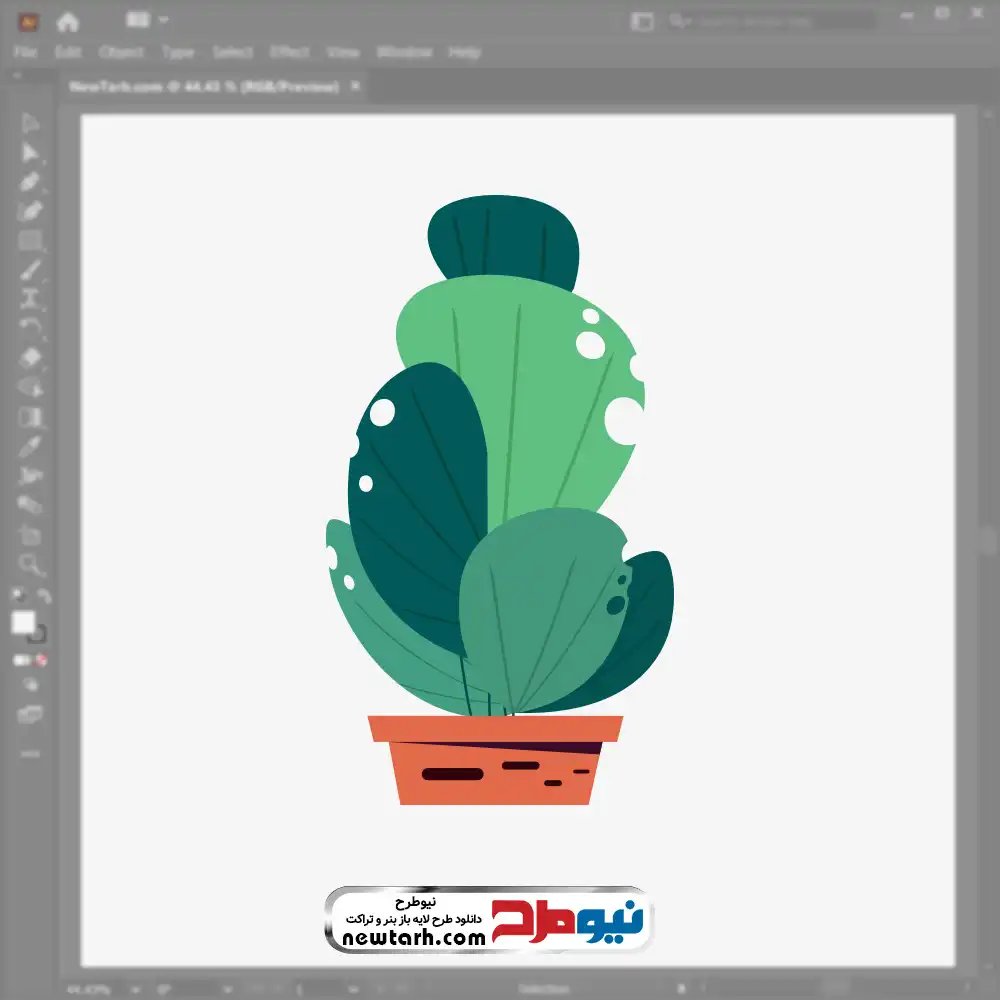Close the NewTarh.com document tab
Screen dimensions: 1000x1000
click(355, 87)
